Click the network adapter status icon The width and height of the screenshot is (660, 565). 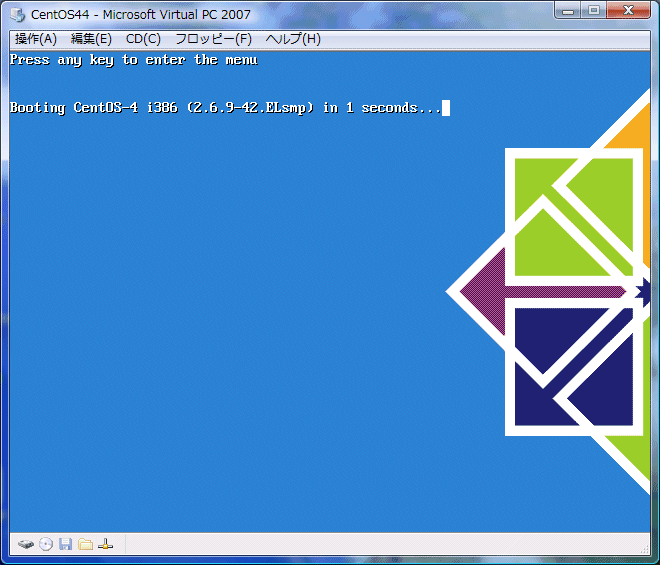[x=105, y=544]
